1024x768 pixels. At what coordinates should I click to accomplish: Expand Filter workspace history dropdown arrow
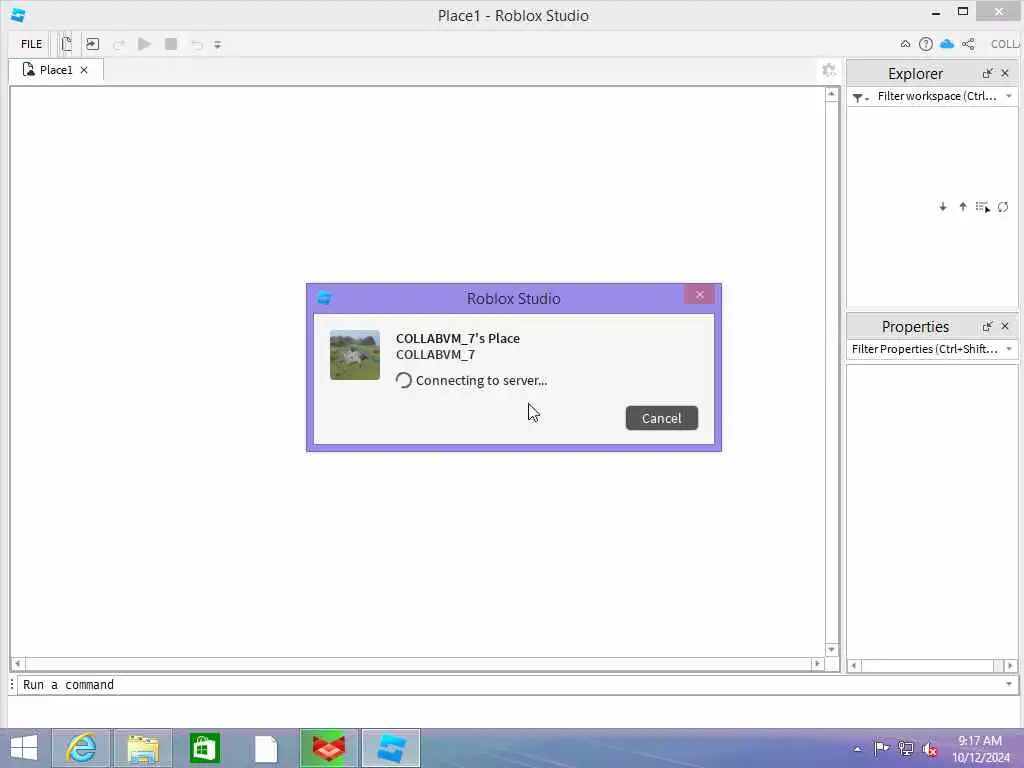click(1009, 96)
